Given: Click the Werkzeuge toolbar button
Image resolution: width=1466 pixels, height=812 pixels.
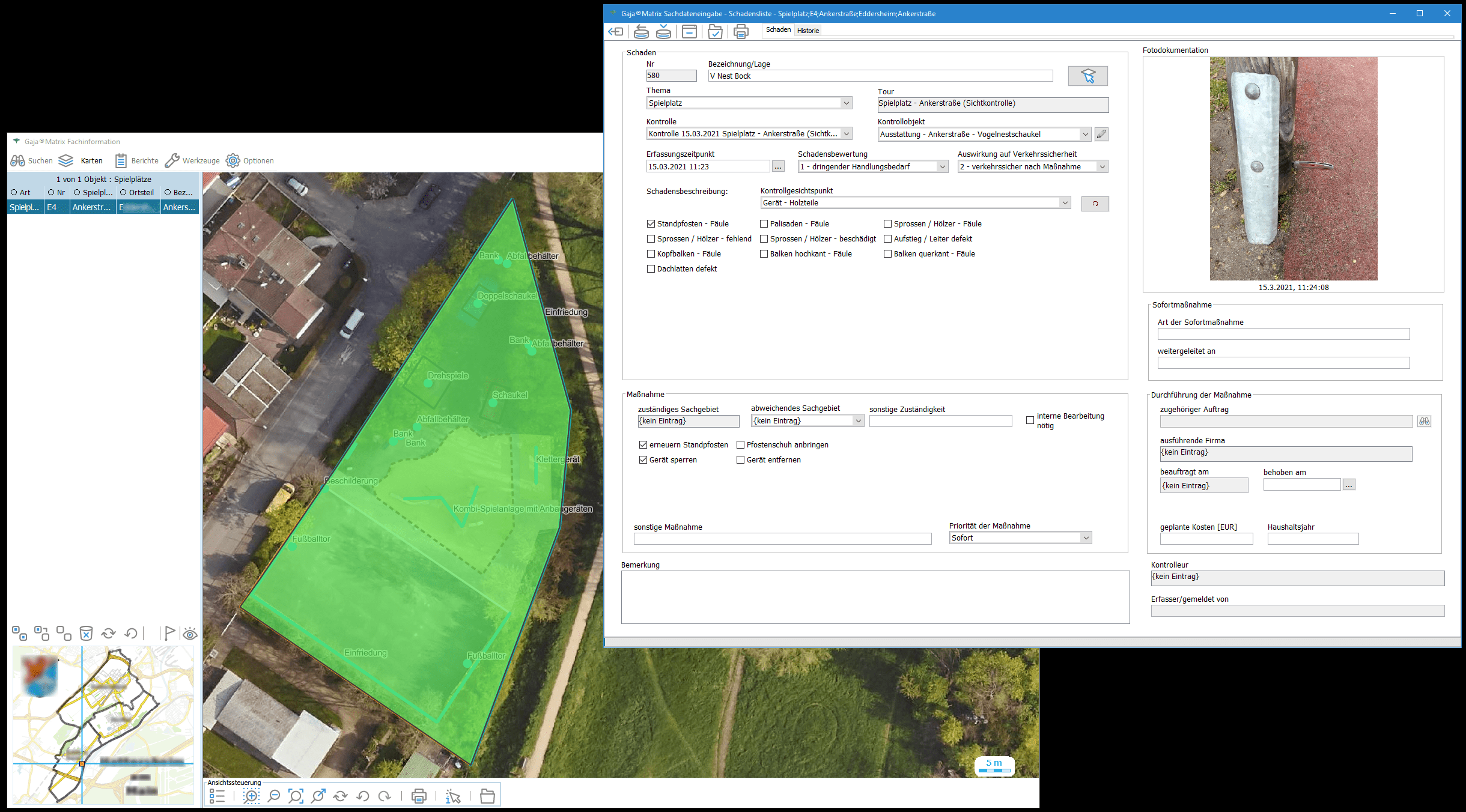Looking at the screenshot, I should [x=193, y=160].
